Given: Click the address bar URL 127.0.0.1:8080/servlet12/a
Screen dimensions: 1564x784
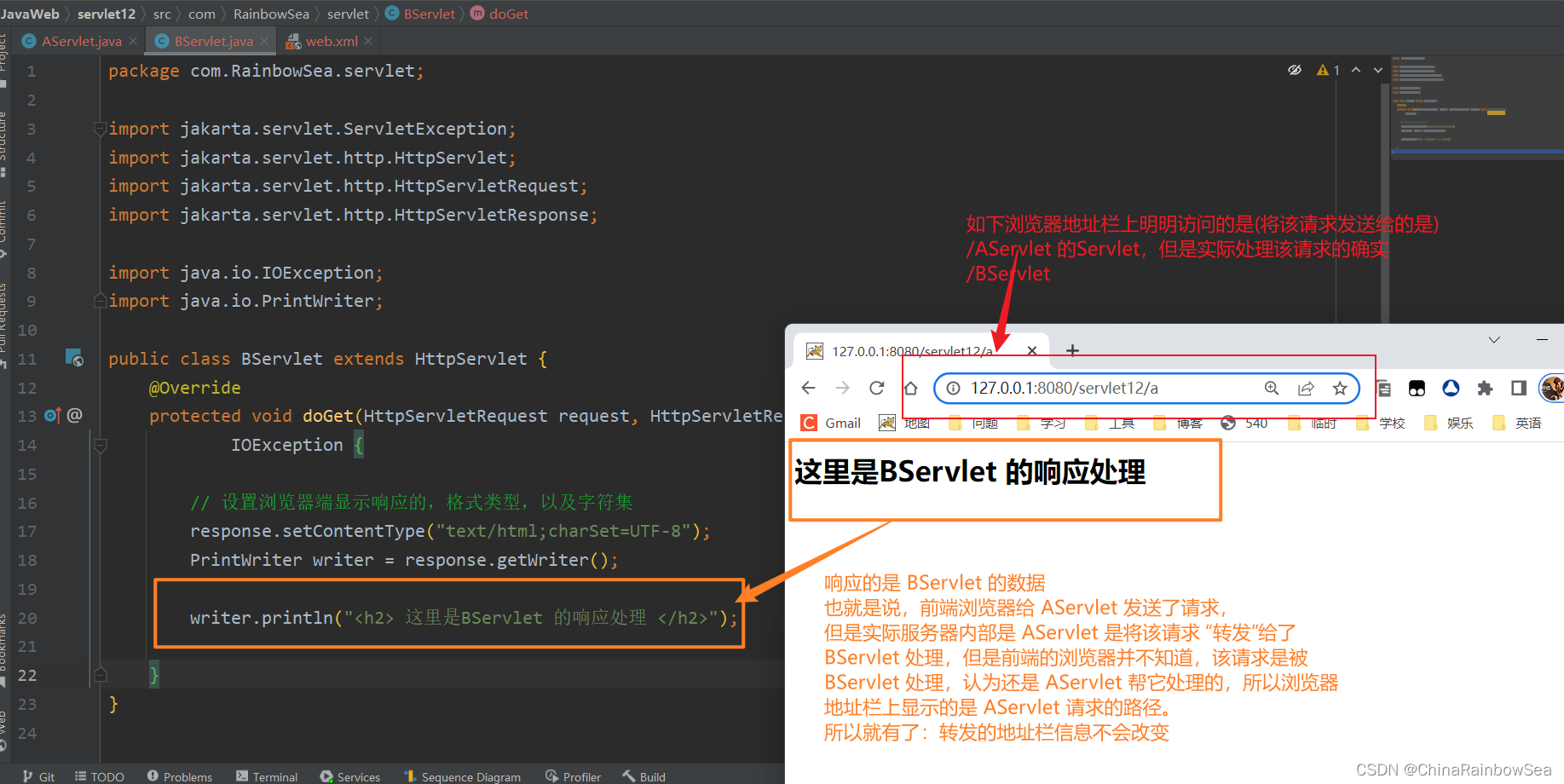Looking at the screenshot, I should (1064, 388).
